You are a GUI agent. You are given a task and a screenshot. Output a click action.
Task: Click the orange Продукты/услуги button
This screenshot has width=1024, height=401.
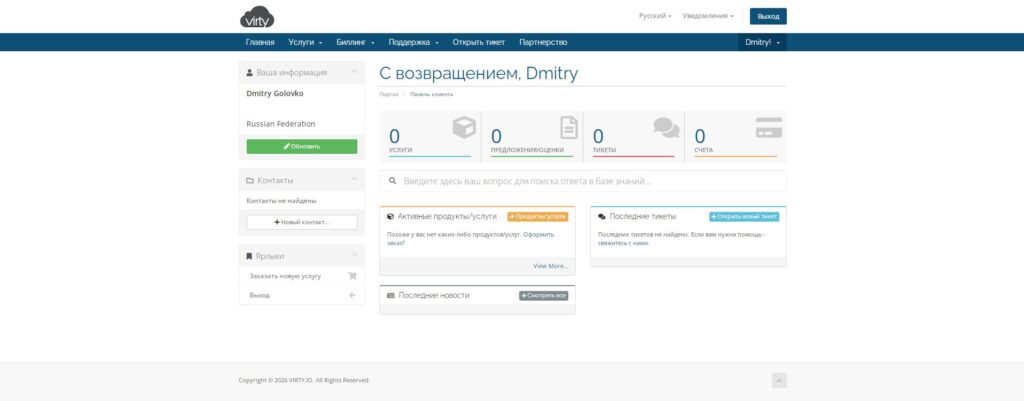pos(537,217)
